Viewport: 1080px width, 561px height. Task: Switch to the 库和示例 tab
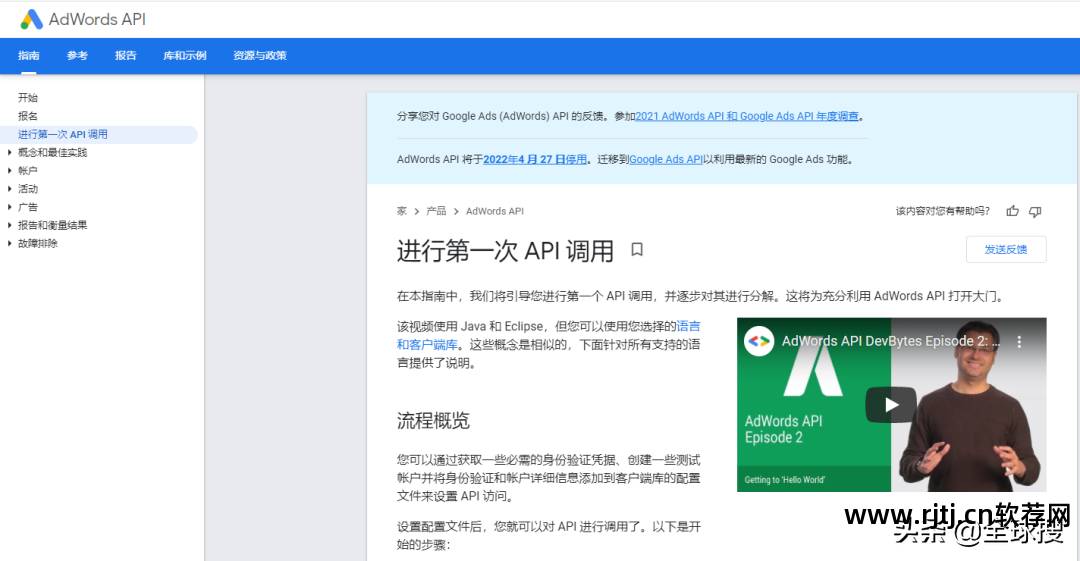pyautogui.click(x=185, y=56)
